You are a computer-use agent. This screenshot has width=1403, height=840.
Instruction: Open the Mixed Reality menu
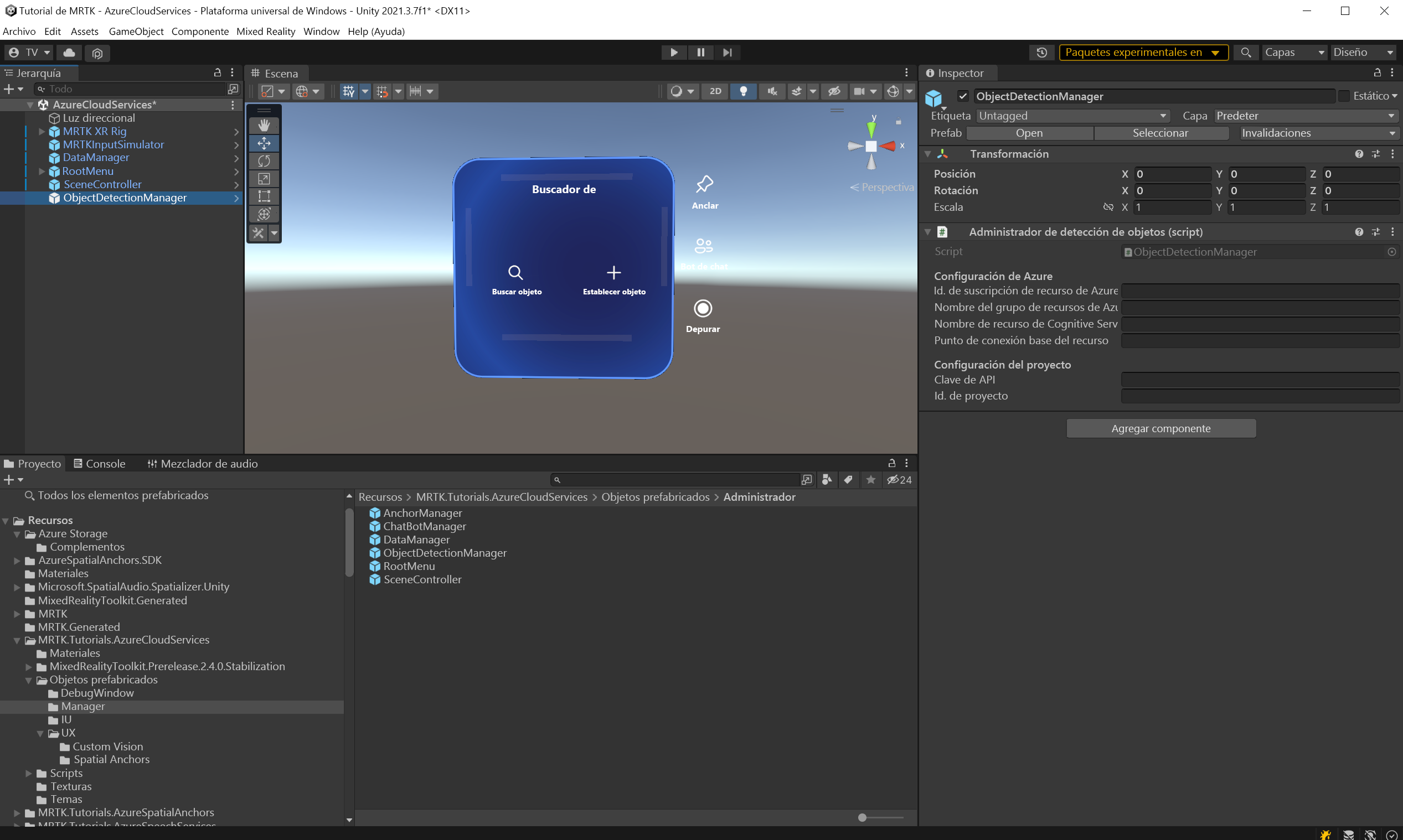(266, 31)
